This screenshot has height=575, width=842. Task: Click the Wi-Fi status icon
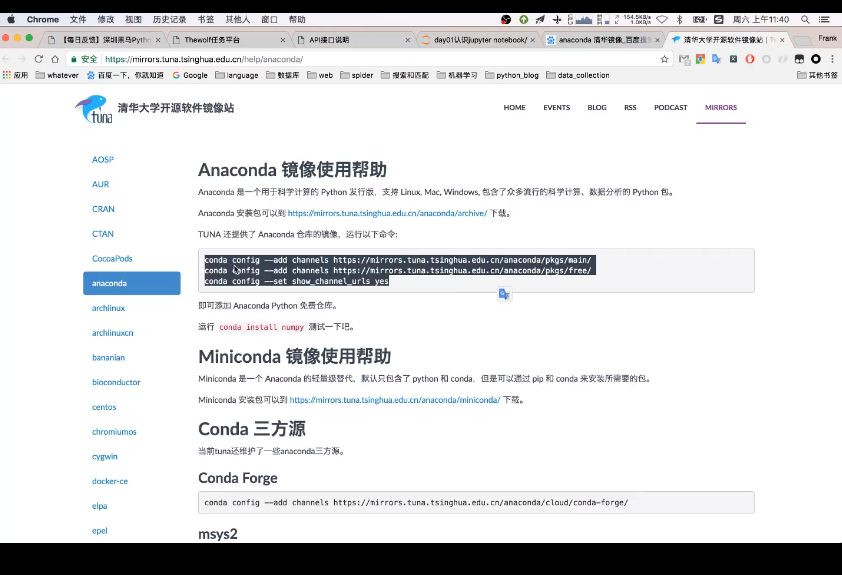click(x=662, y=19)
